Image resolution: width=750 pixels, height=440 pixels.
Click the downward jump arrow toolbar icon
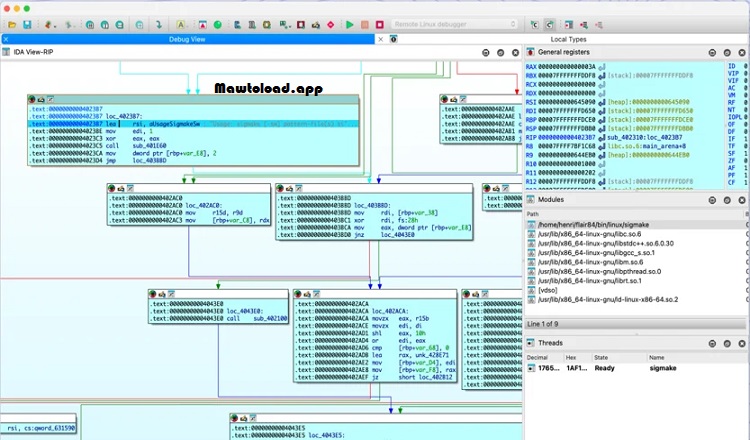coord(159,24)
